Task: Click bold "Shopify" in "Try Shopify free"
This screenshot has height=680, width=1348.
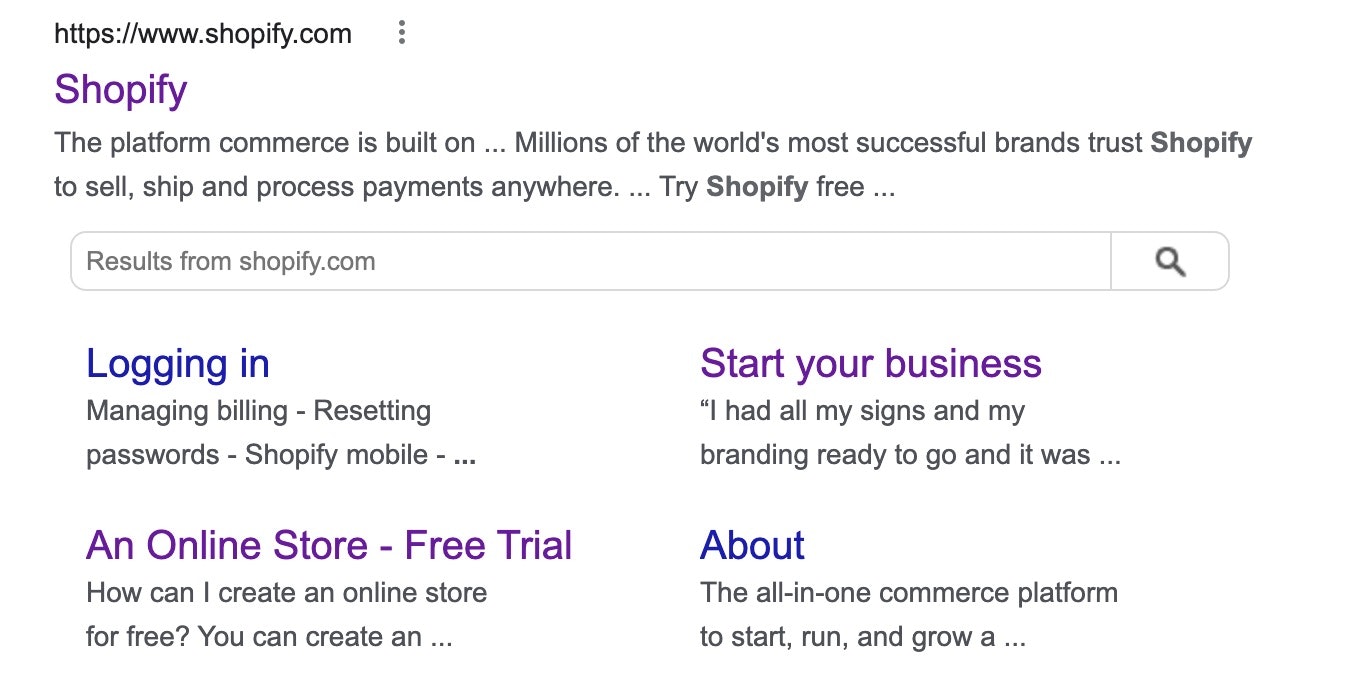Action: click(756, 187)
